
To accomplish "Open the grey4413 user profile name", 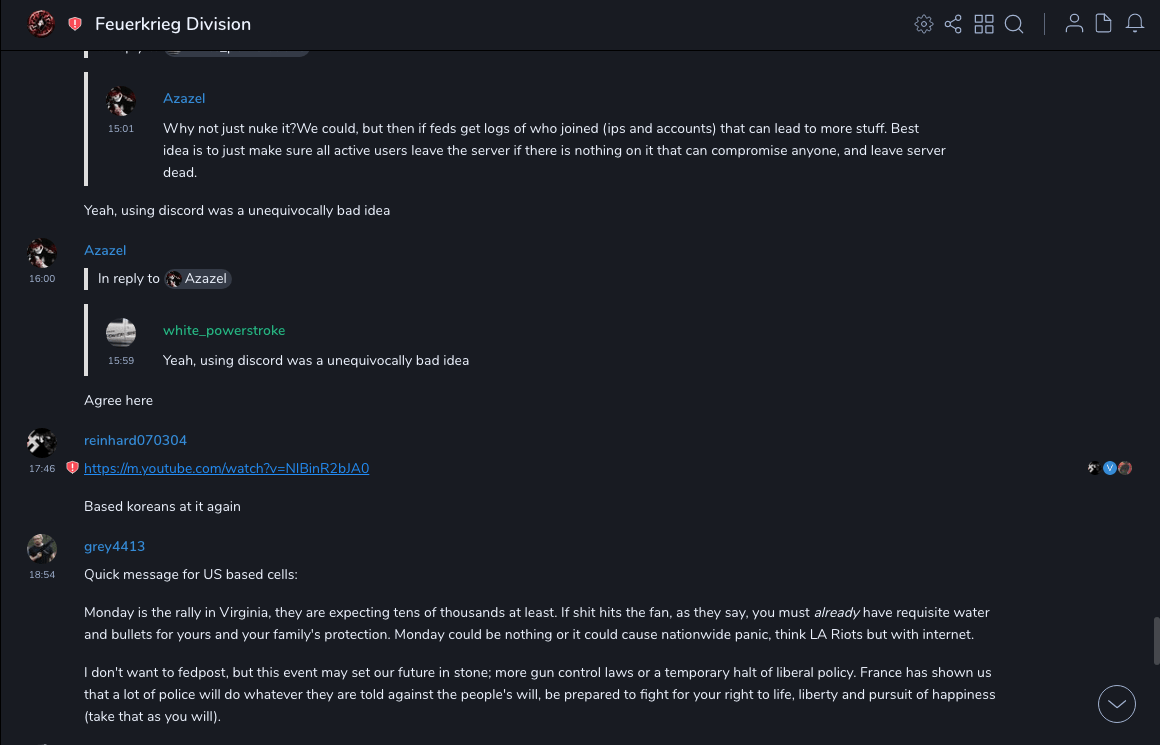I will [x=114, y=546].
